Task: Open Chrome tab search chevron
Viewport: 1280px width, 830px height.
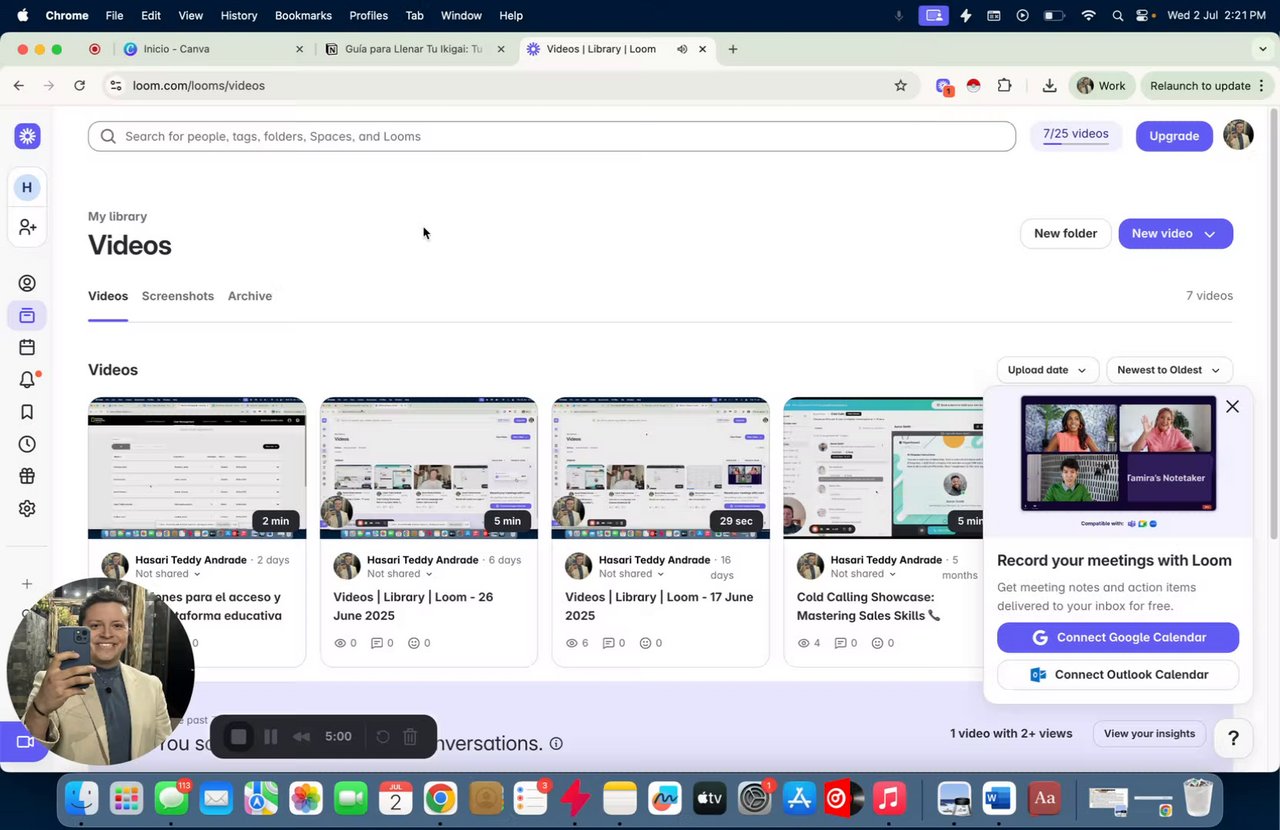Action: pos(1263,49)
